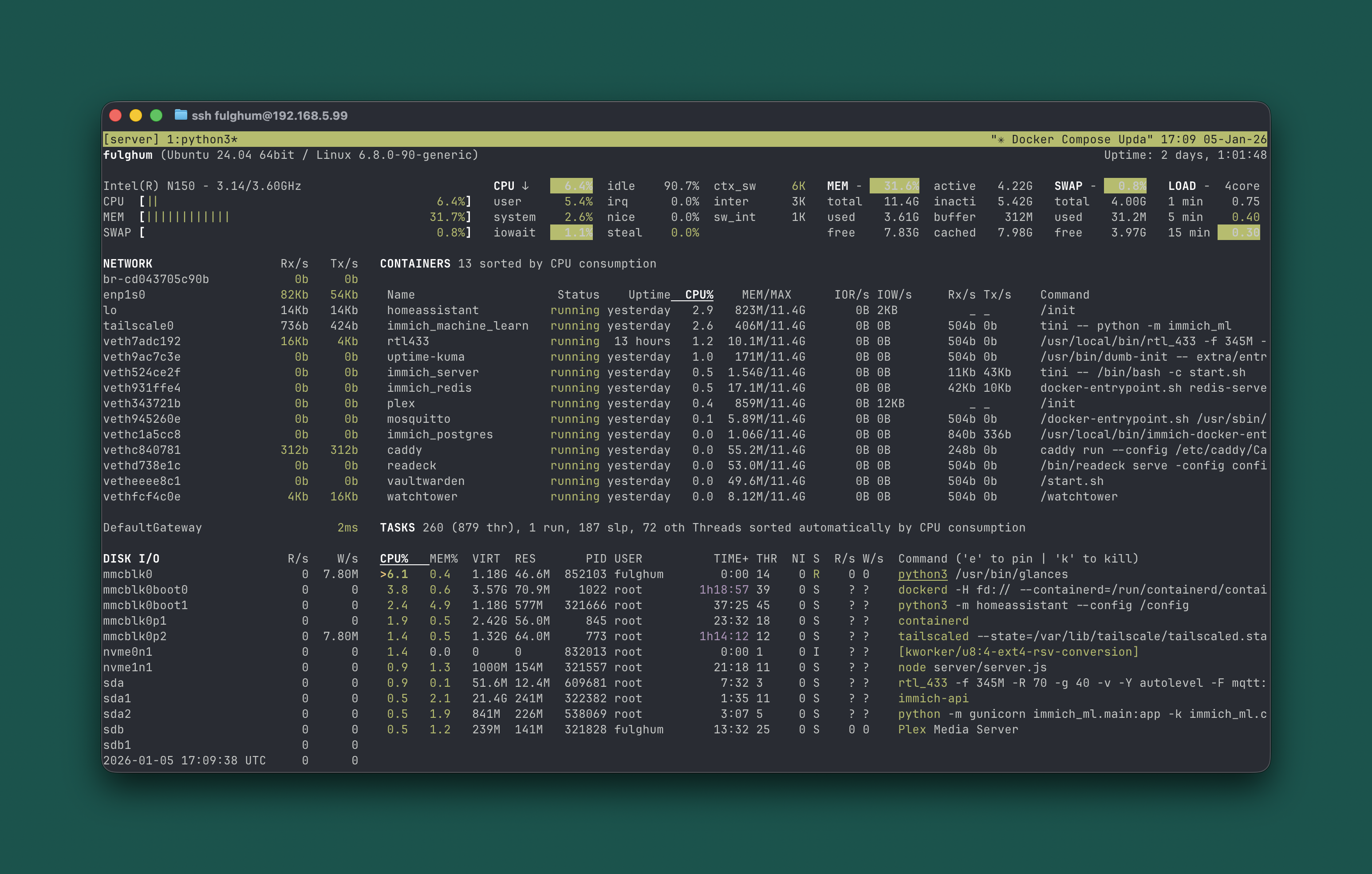Click the highlighted 6.4% CPU gauge value
Screen dimensions: 1372x874
point(572,185)
